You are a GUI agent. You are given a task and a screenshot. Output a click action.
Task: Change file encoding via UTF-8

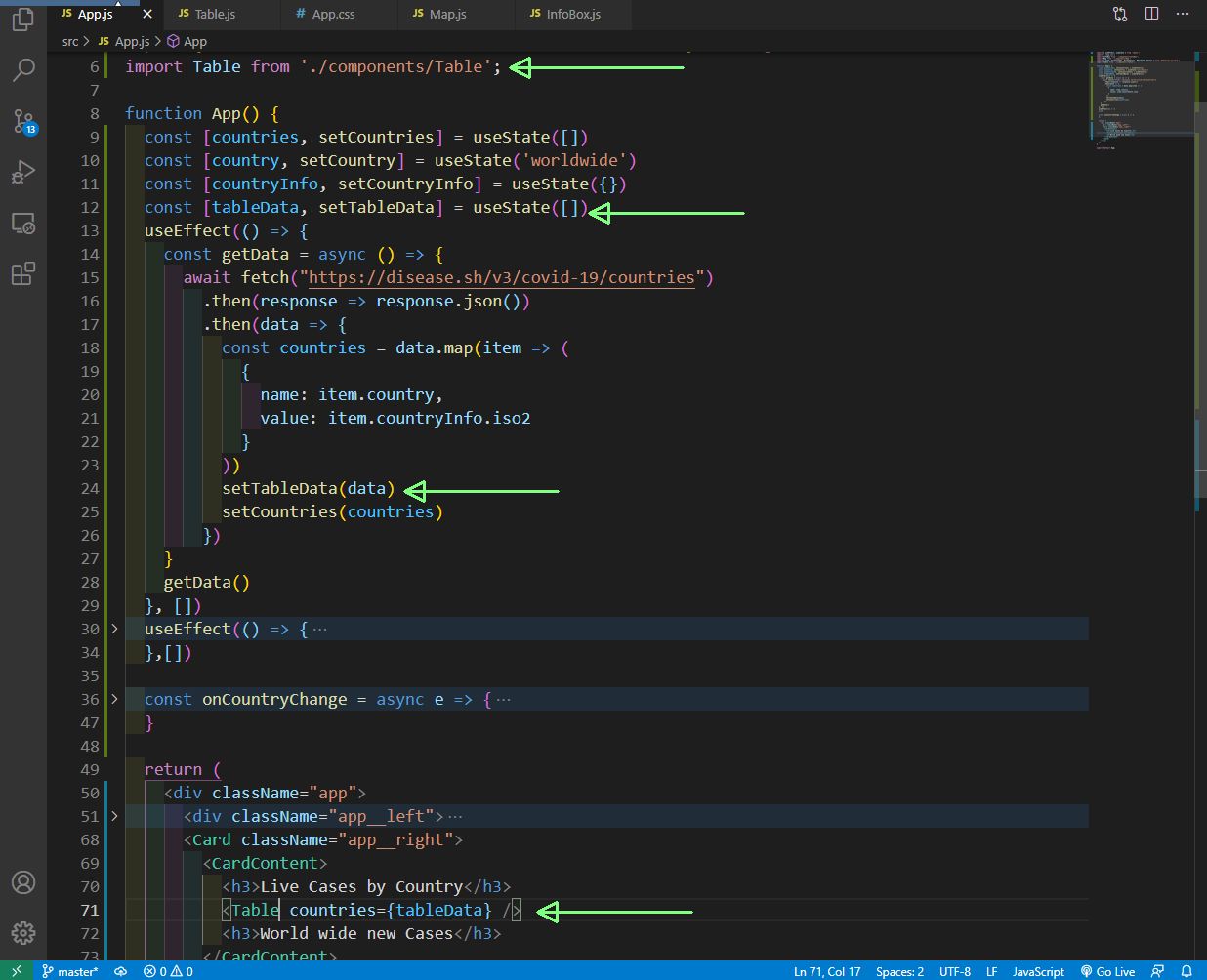tap(955, 971)
